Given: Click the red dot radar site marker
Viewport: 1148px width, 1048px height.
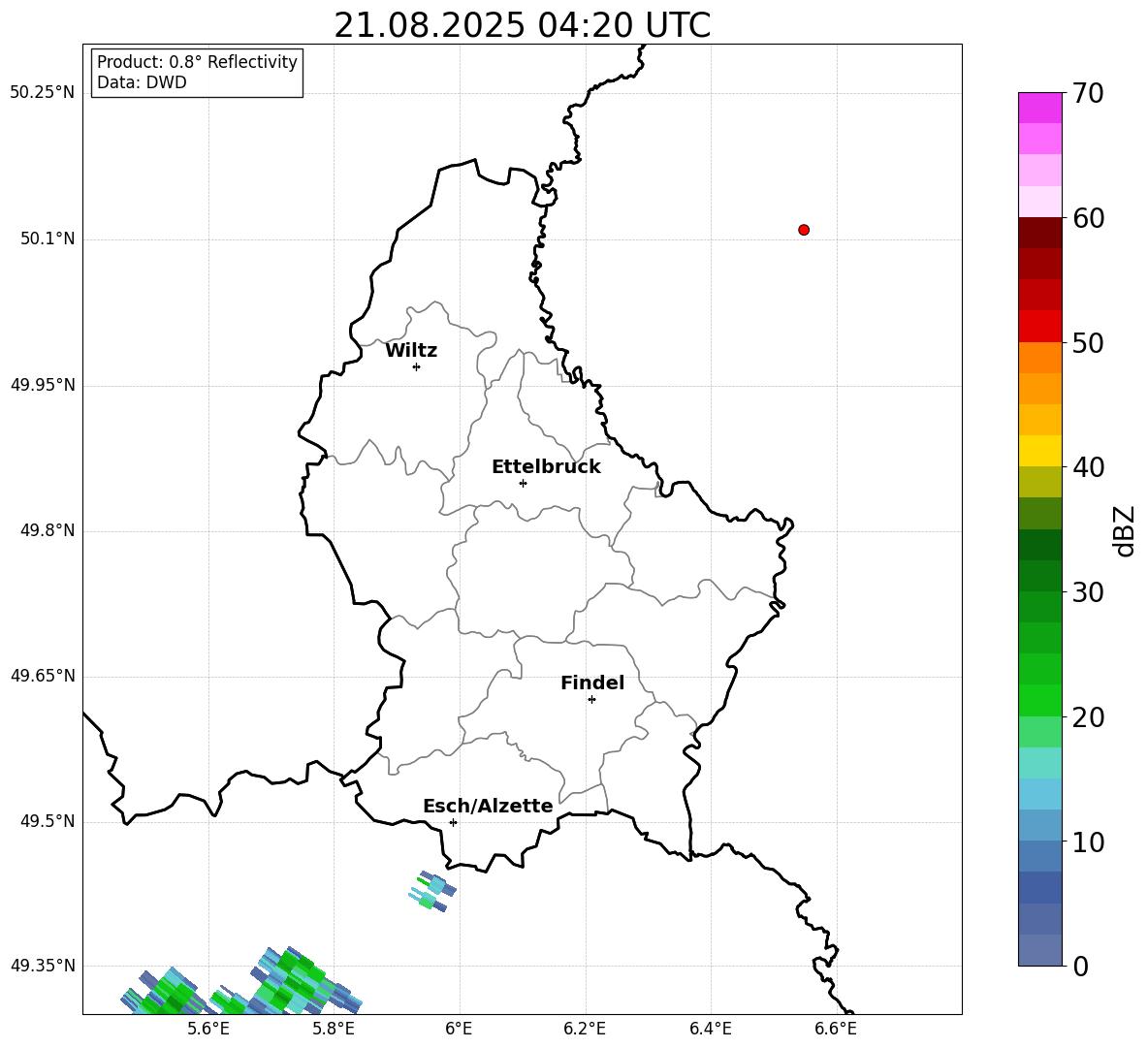Looking at the screenshot, I should coord(804,230).
